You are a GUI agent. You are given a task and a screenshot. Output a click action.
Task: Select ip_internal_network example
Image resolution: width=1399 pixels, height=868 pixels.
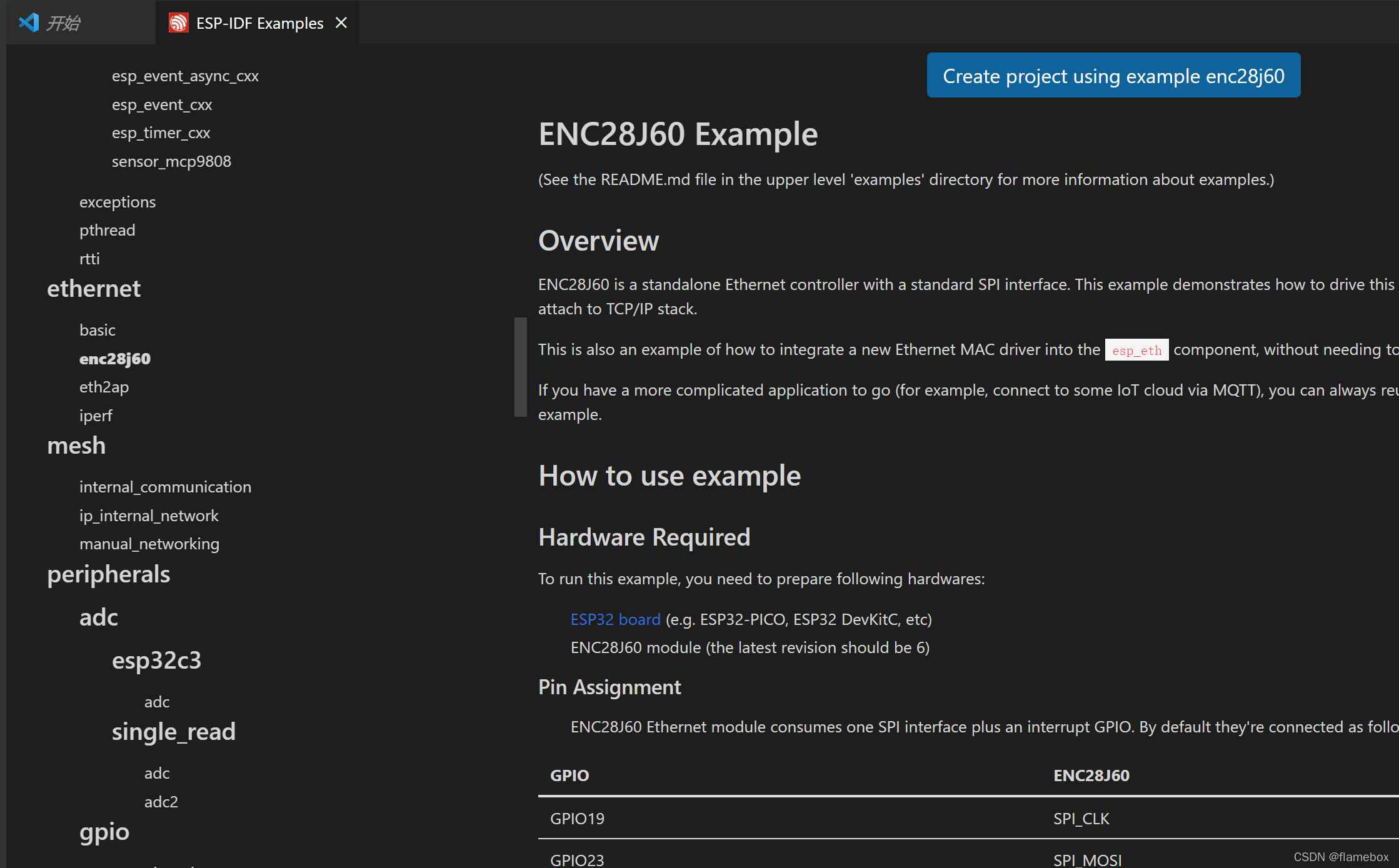point(149,516)
